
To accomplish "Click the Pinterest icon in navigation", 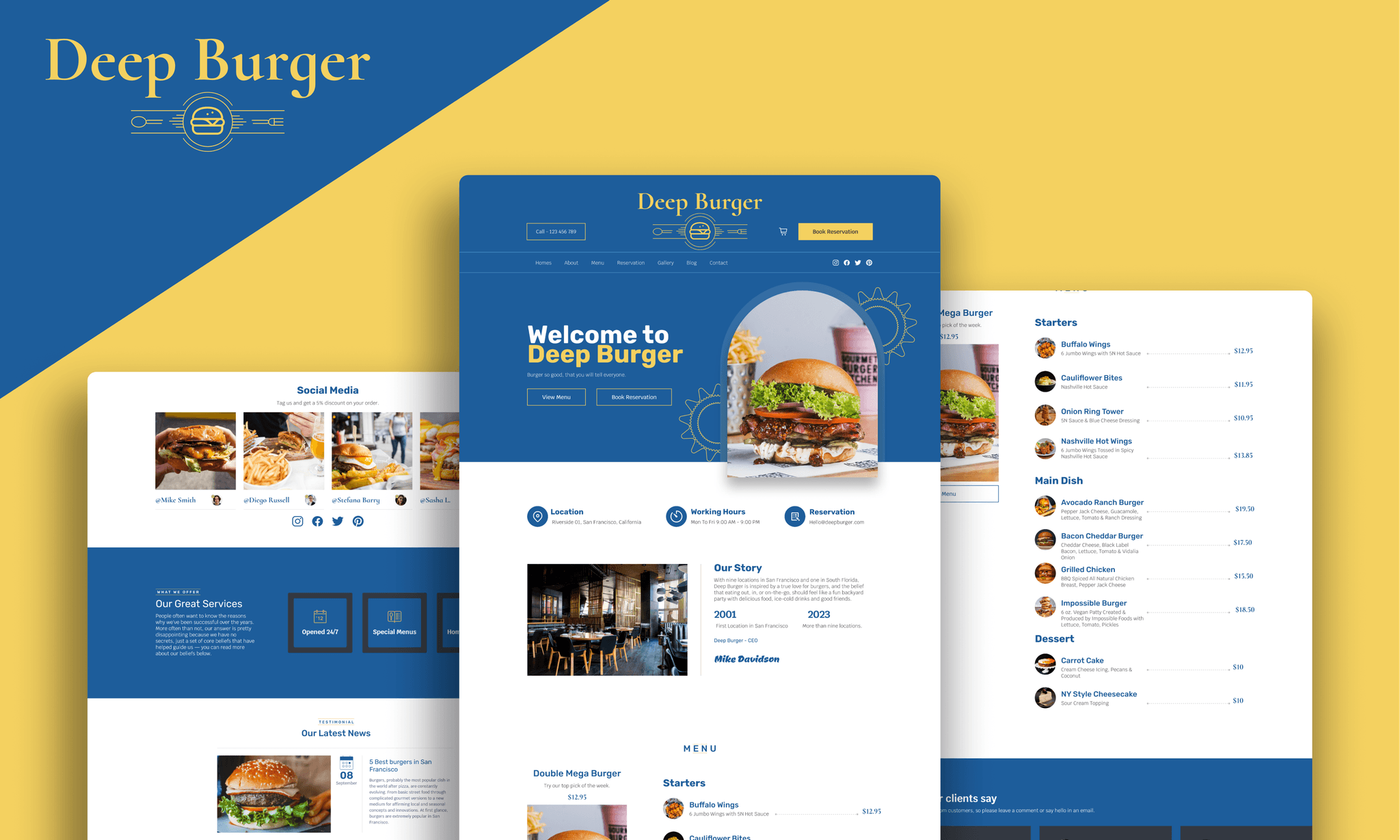I will pos(869,263).
